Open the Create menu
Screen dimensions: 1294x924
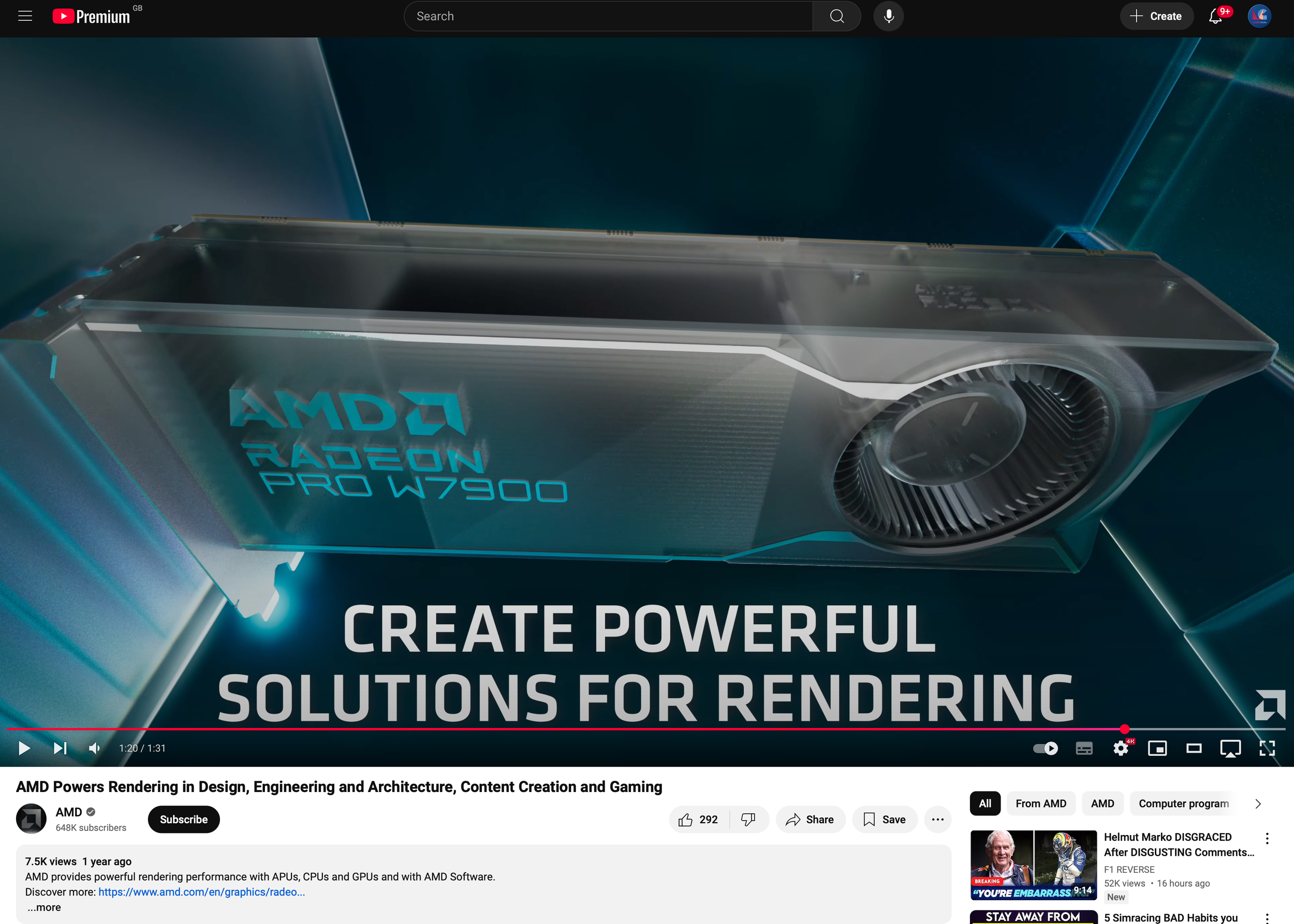pos(1156,16)
